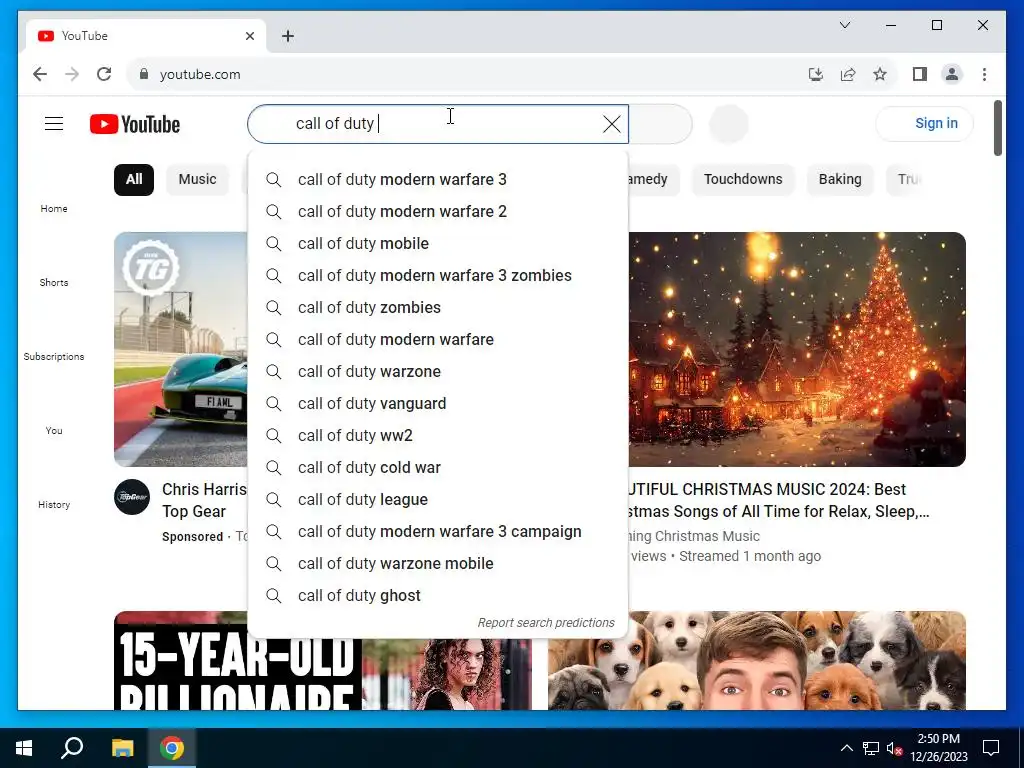
Task: Reload the page
Action: [x=104, y=74]
